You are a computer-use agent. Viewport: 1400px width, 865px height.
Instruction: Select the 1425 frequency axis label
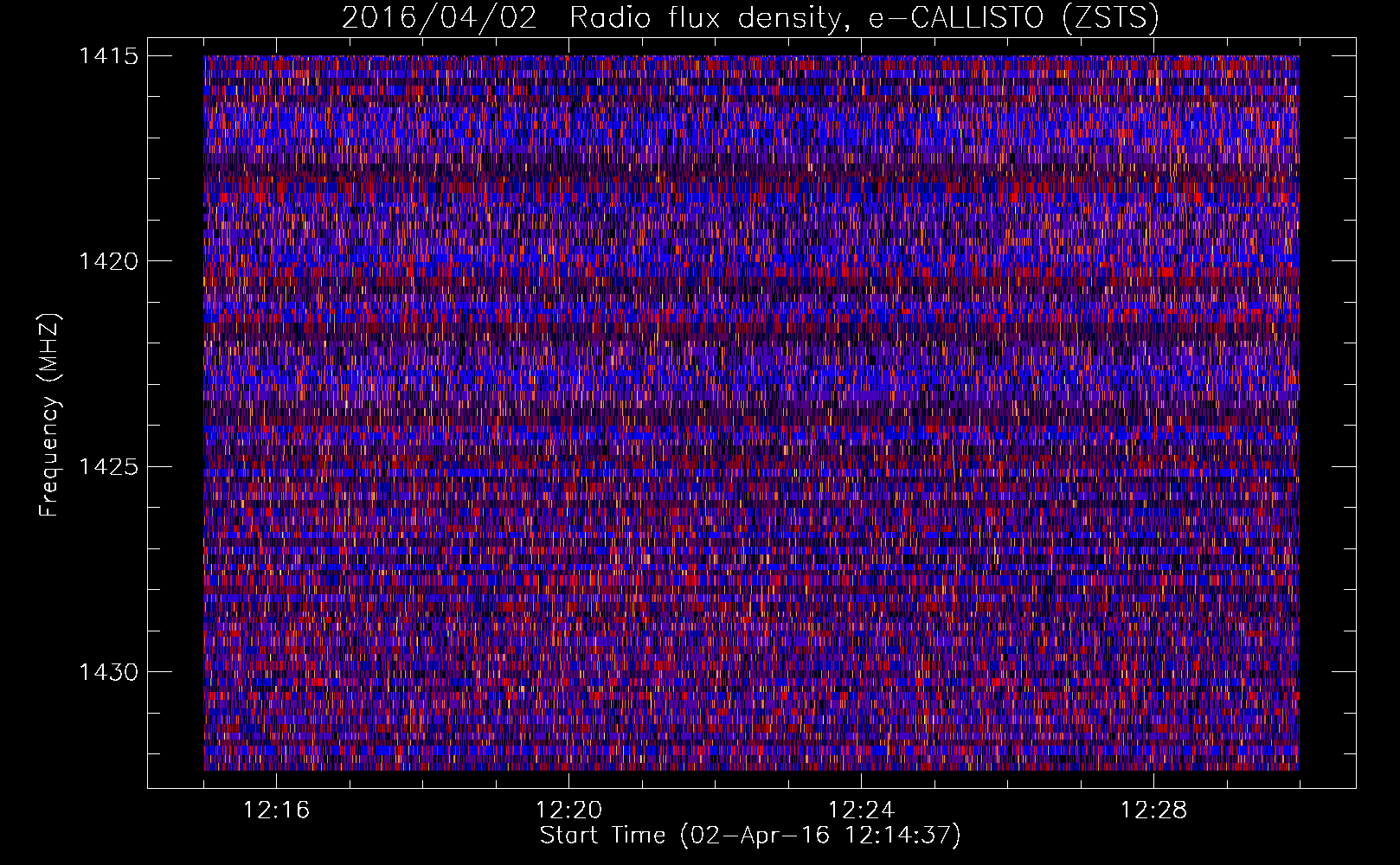click(x=108, y=467)
